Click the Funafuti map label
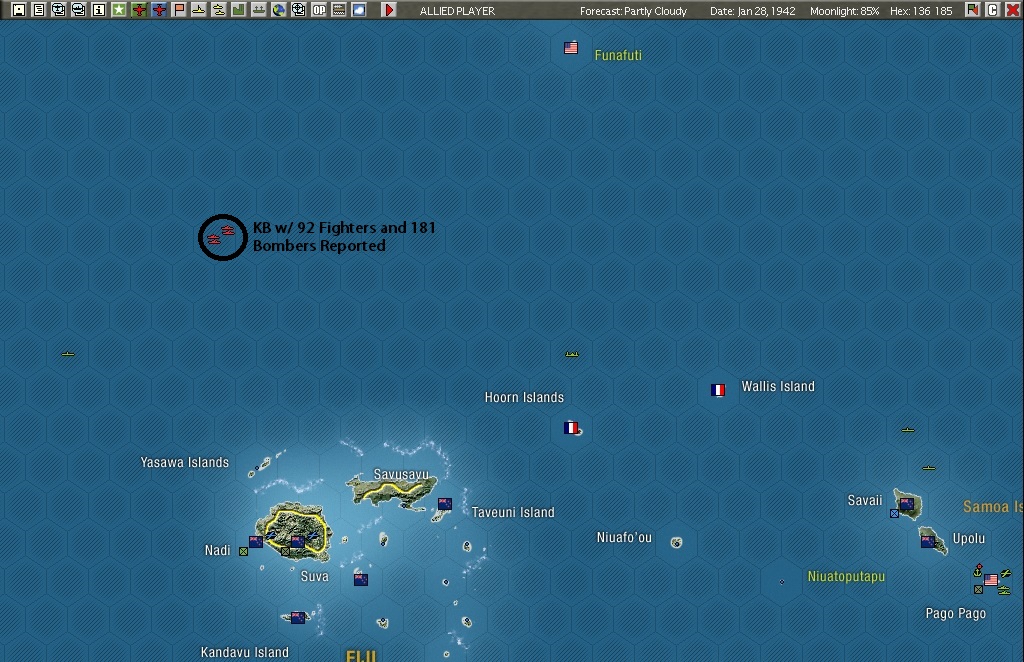Screen dimensions: 1024x662 pos(618,55)
